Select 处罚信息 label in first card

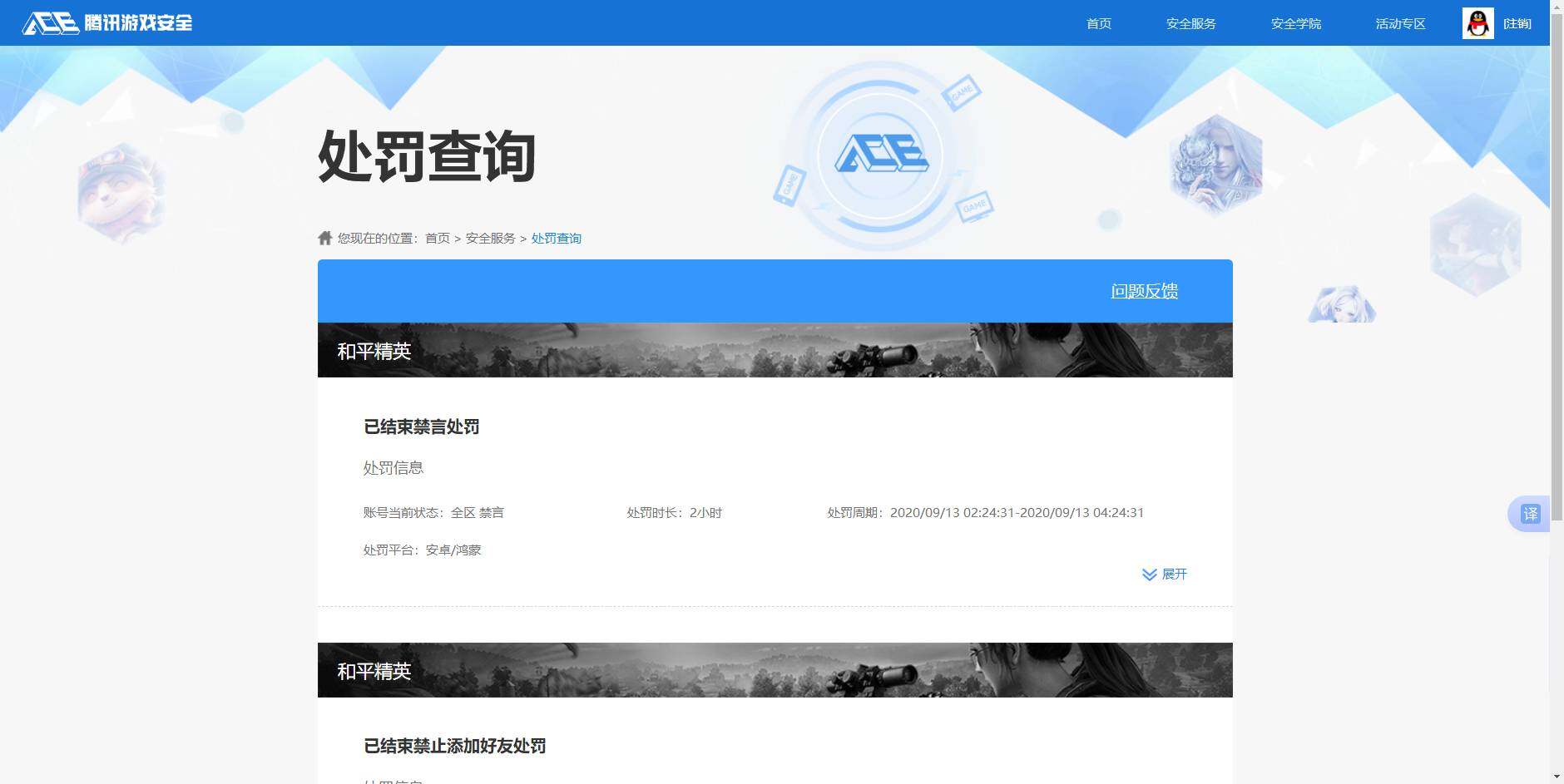(393, 468)
